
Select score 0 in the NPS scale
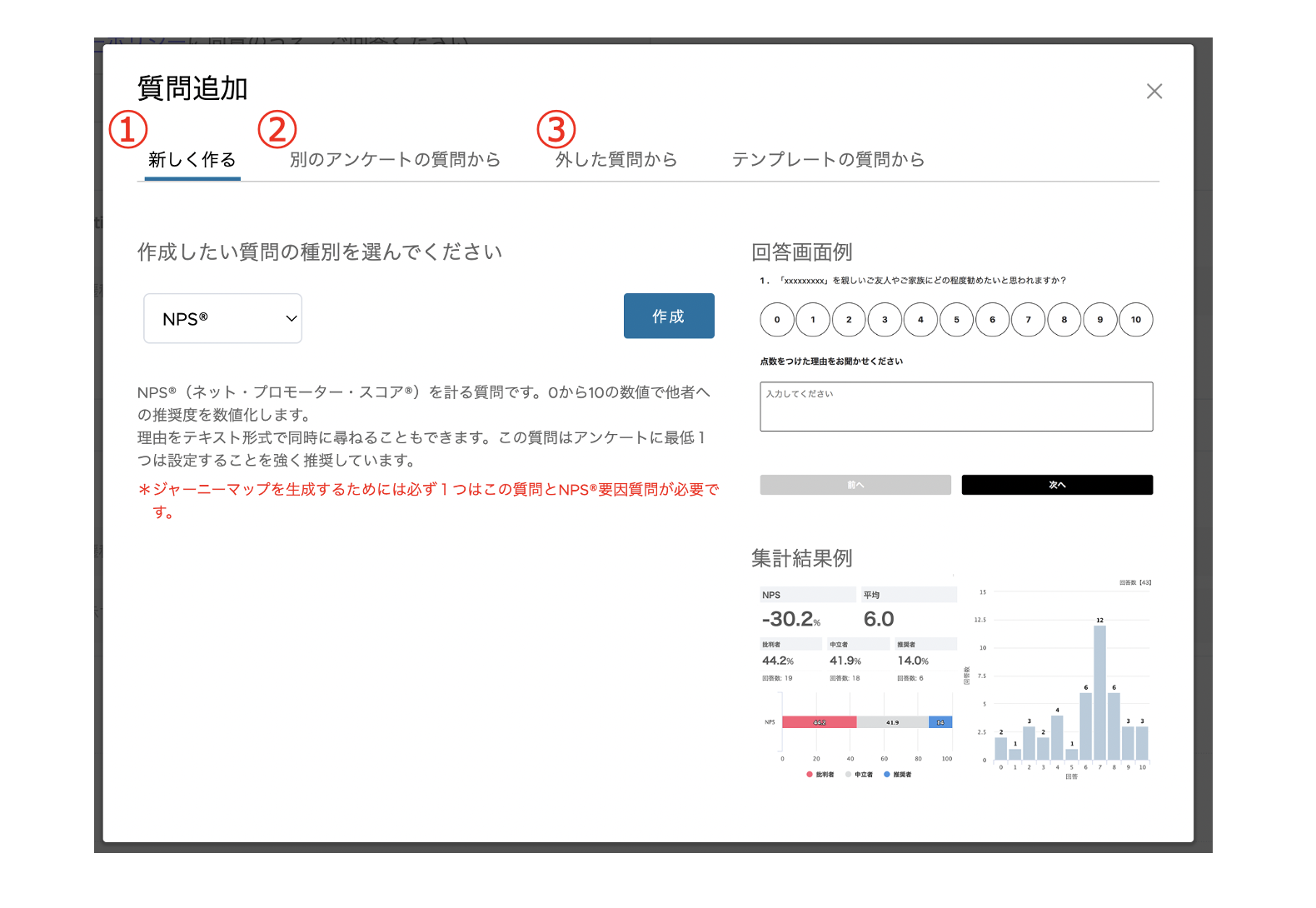[x=777, y=320]
